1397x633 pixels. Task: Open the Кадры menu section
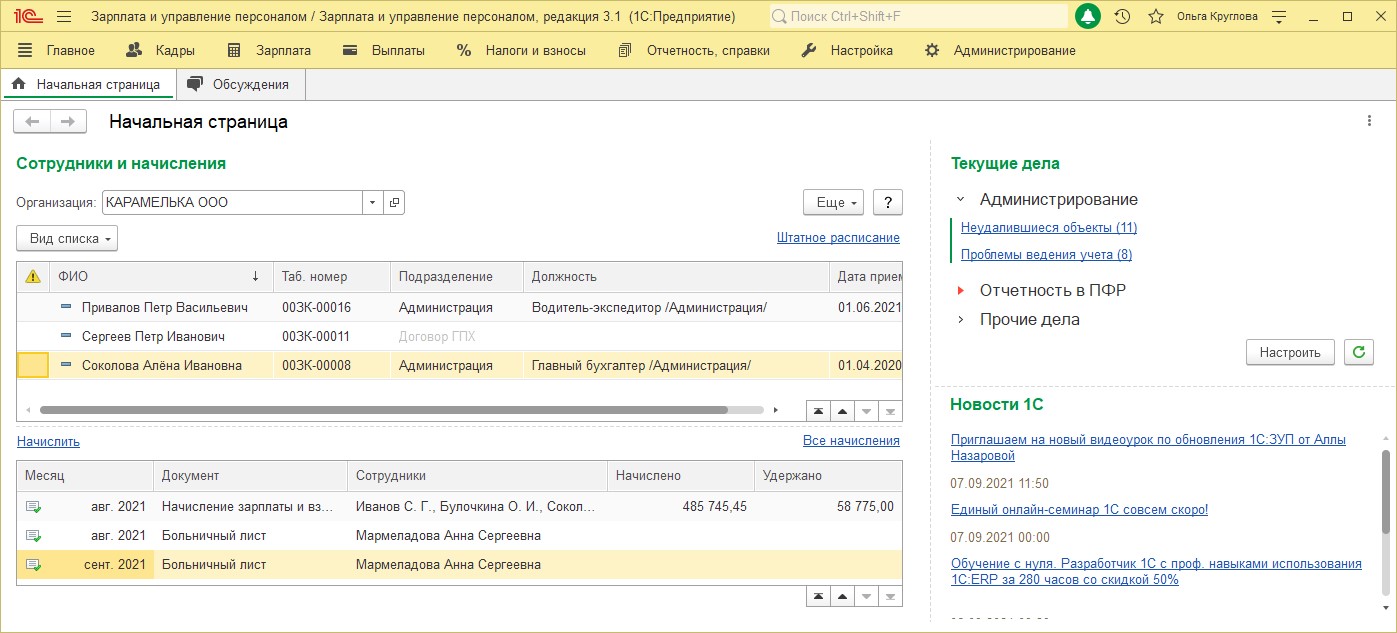click(160, 50)
